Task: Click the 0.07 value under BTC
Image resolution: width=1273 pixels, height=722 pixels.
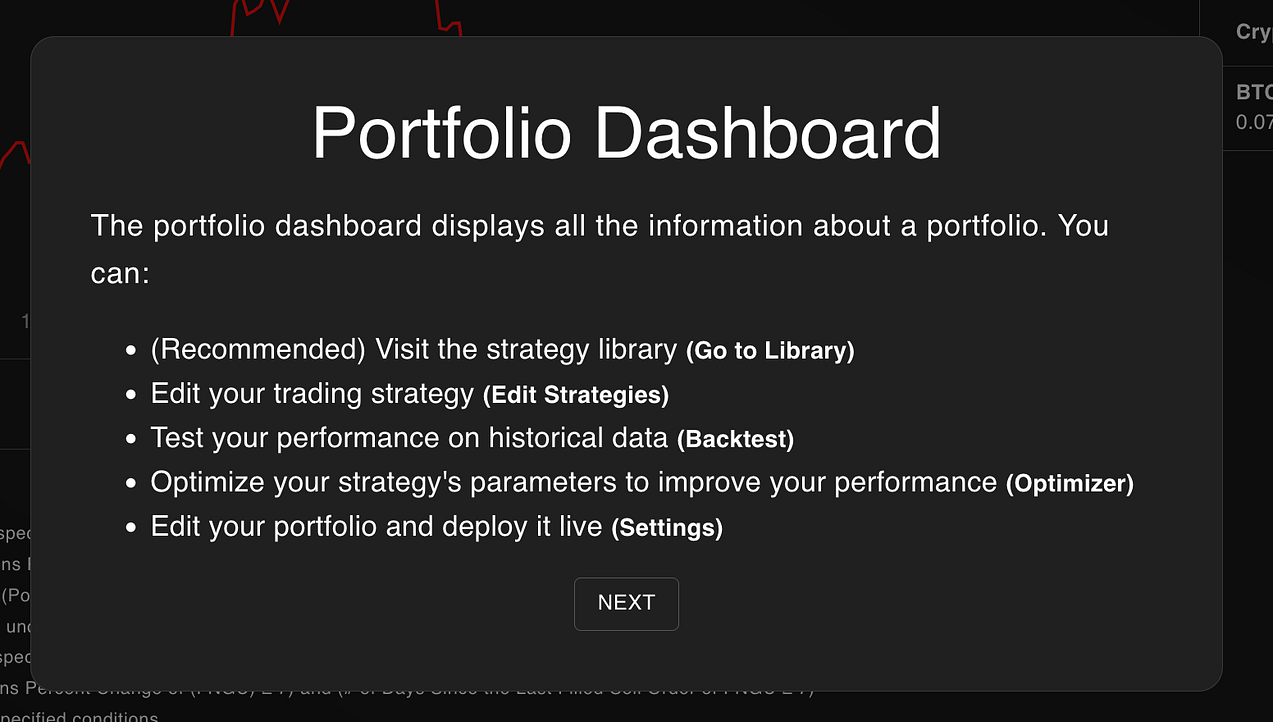Action: coord(1256,122)
